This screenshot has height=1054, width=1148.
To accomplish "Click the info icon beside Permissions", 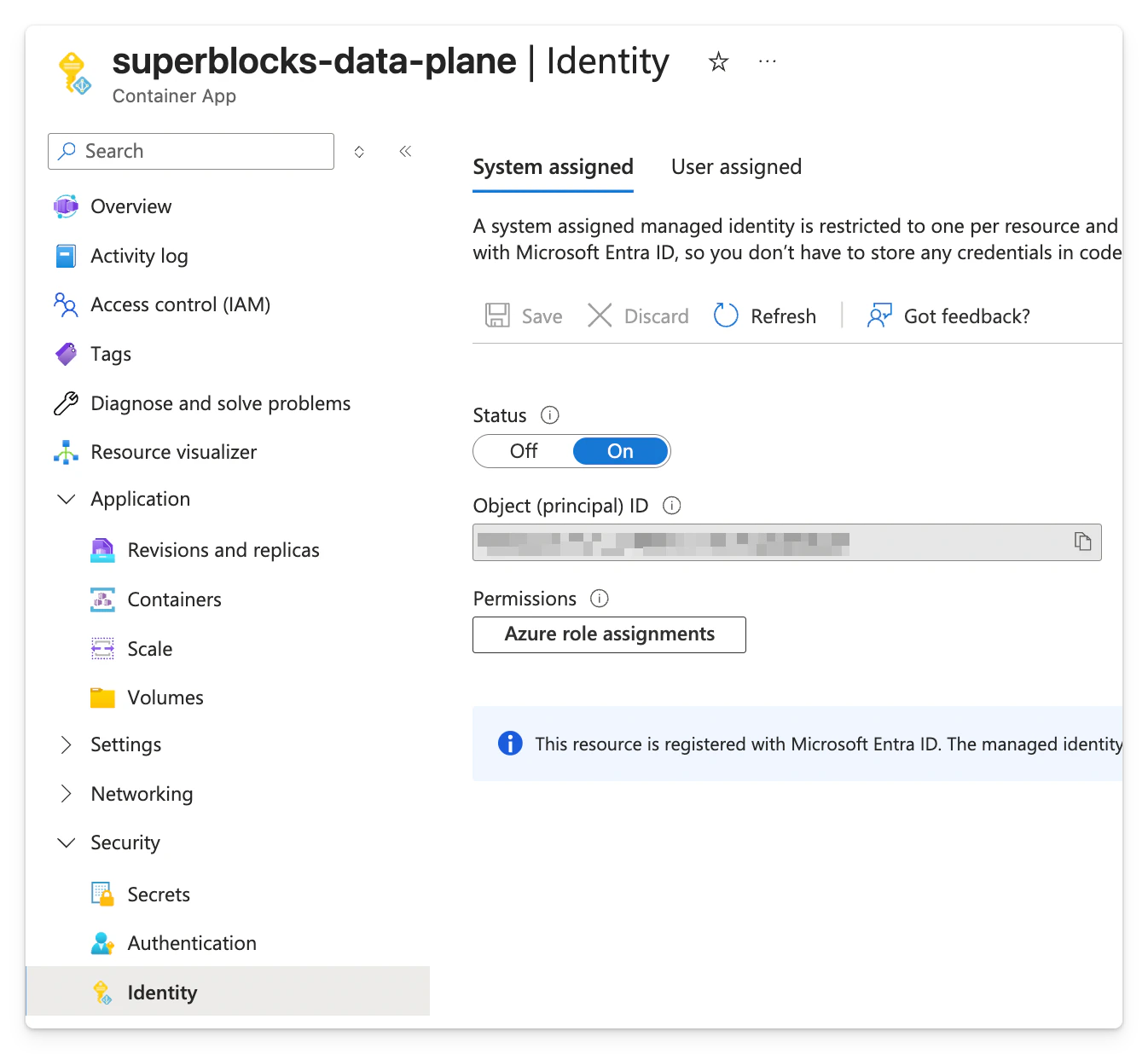I will click(600, 599).
